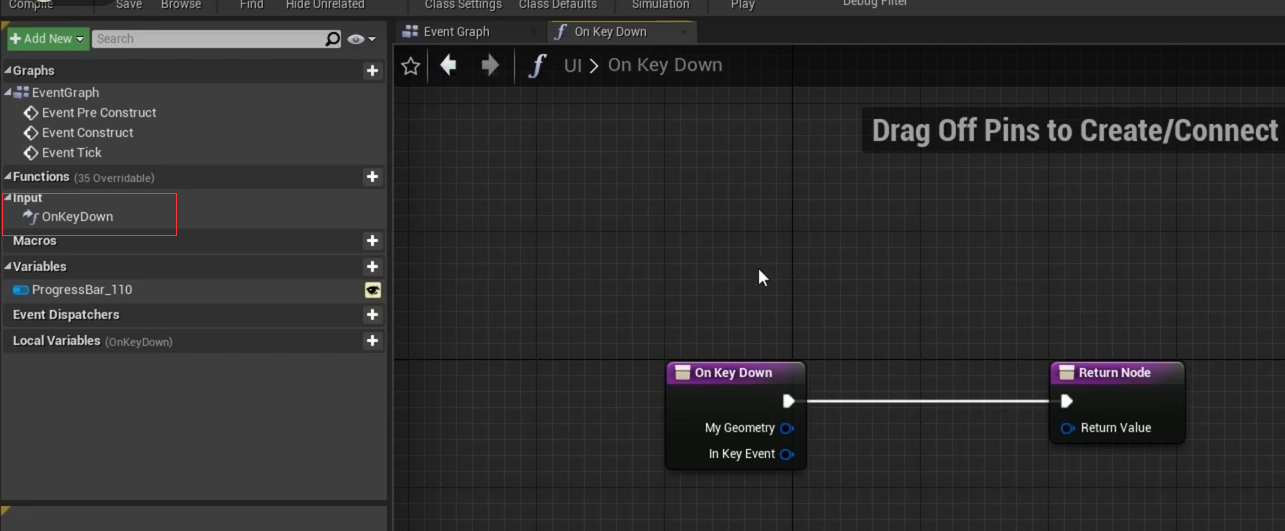The height and width of the screenshot is (531, 1285).
Task: Click the UI breadcrumb link
Action: 572,66
